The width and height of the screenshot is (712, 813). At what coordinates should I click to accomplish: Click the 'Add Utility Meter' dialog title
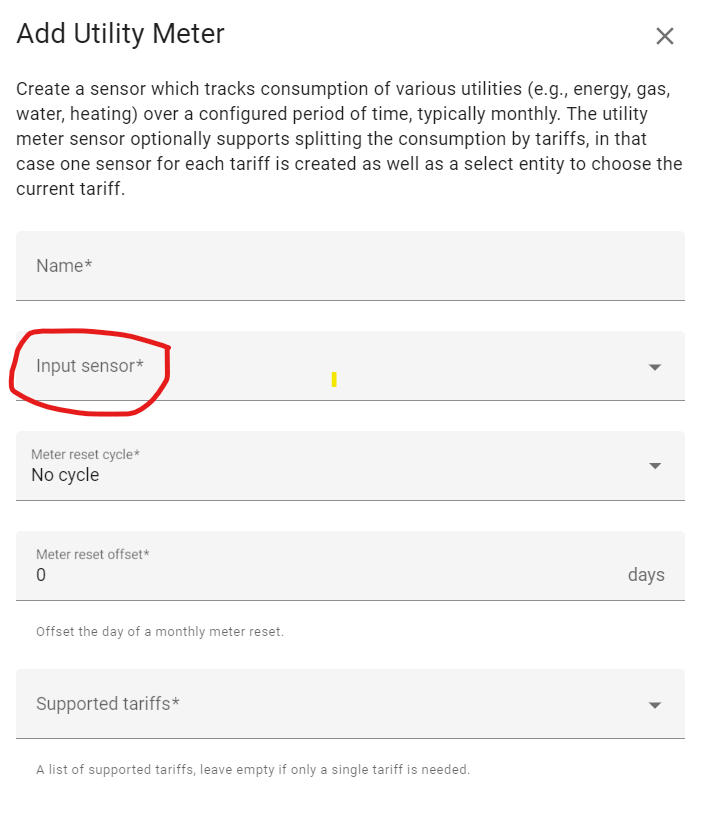121,34
